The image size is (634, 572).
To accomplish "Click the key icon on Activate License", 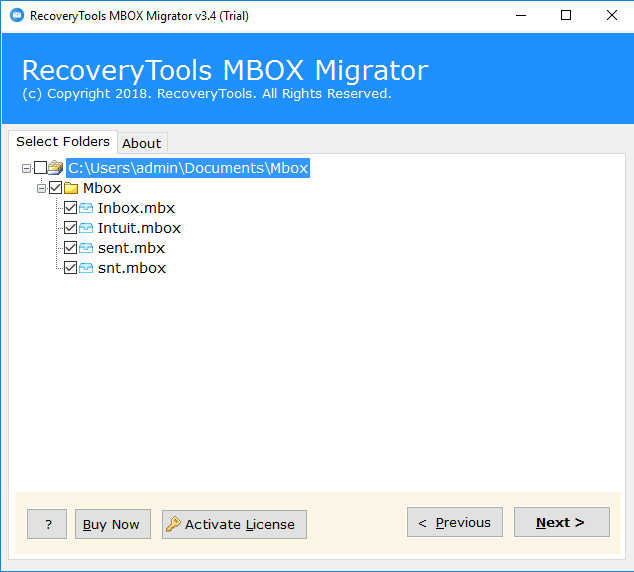I will click(x=173, y=524).
